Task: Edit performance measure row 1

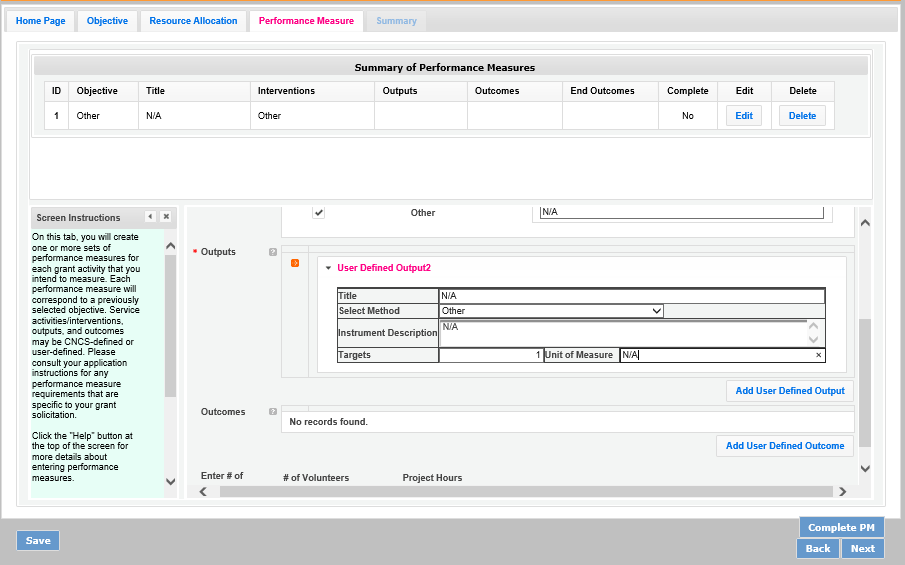Action: click(x=743, y=116)
